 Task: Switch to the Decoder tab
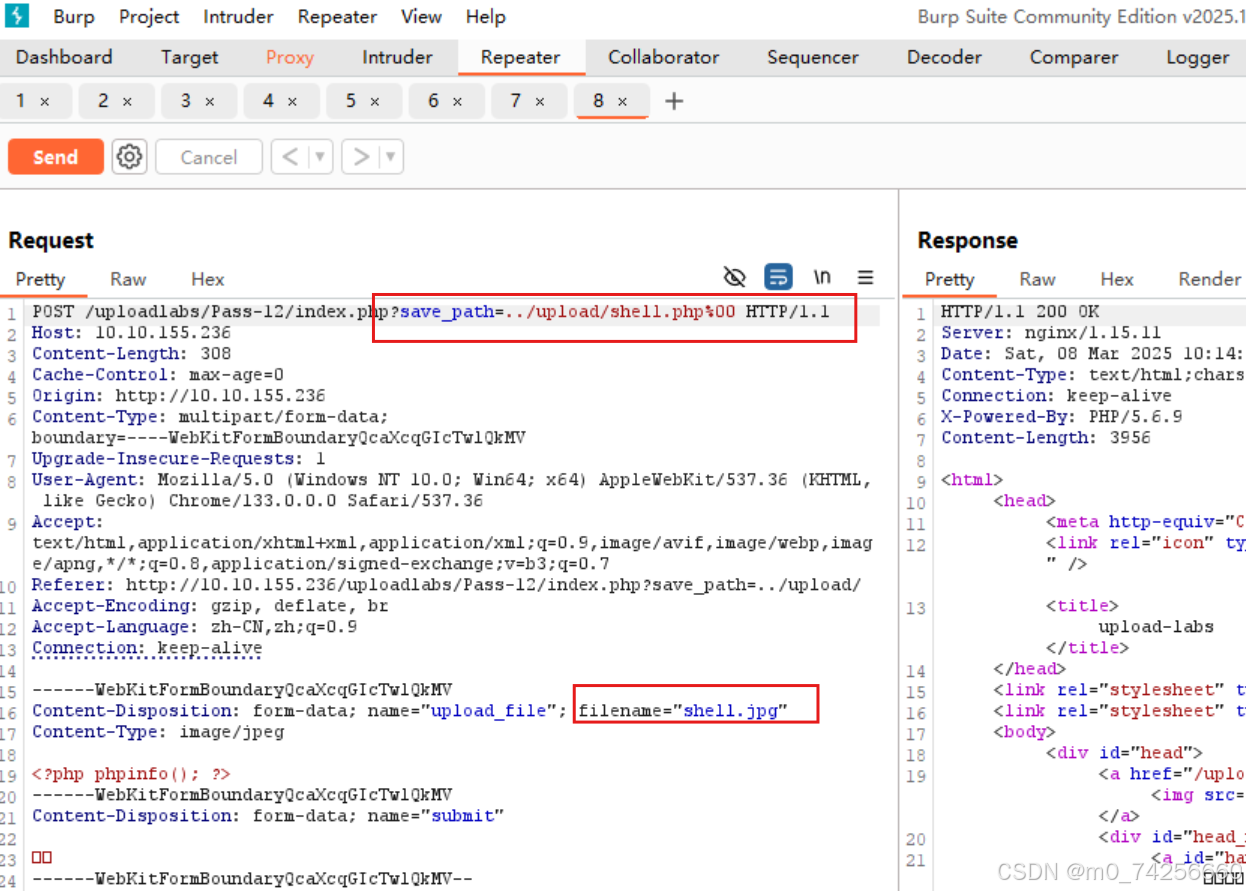tap(944, 57)
